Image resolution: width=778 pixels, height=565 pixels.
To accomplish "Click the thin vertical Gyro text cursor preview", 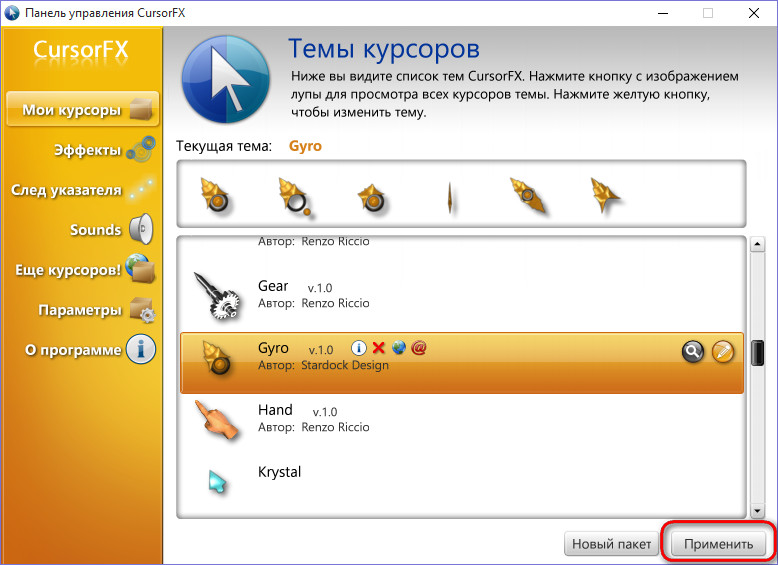I will tap(450, 197).
